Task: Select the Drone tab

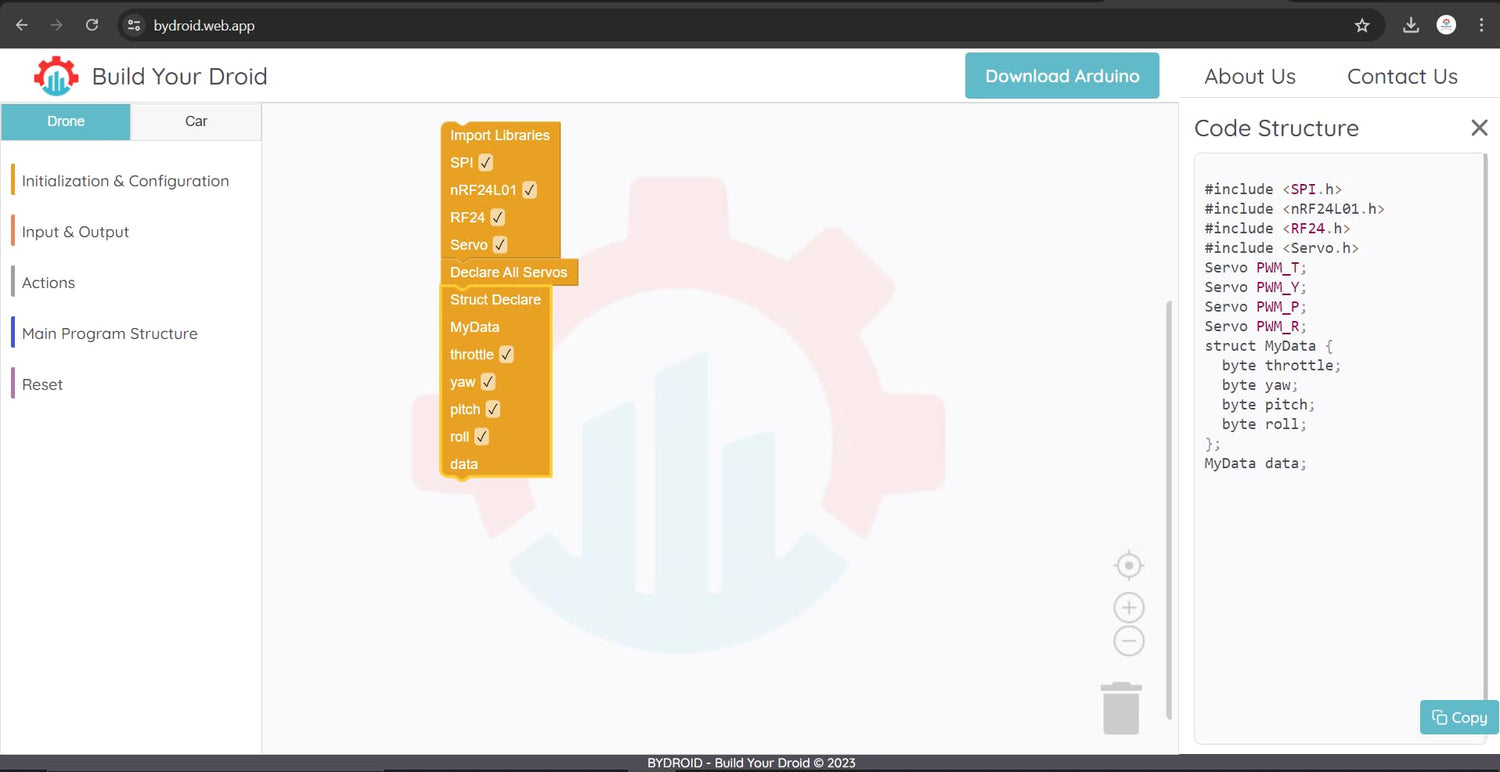Action: (x=66, y=121)
